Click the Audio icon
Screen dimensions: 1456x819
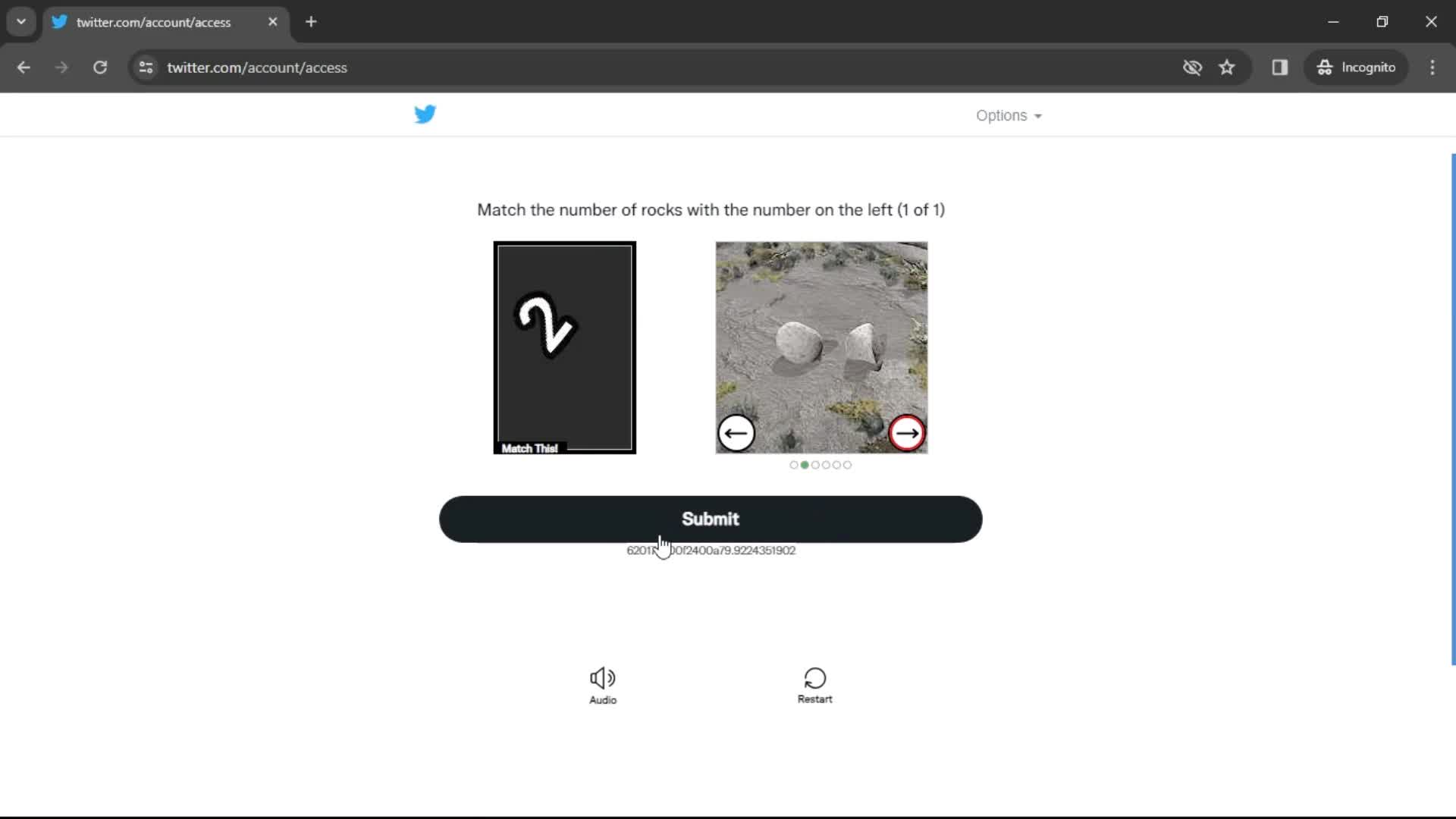pos(602,678)
